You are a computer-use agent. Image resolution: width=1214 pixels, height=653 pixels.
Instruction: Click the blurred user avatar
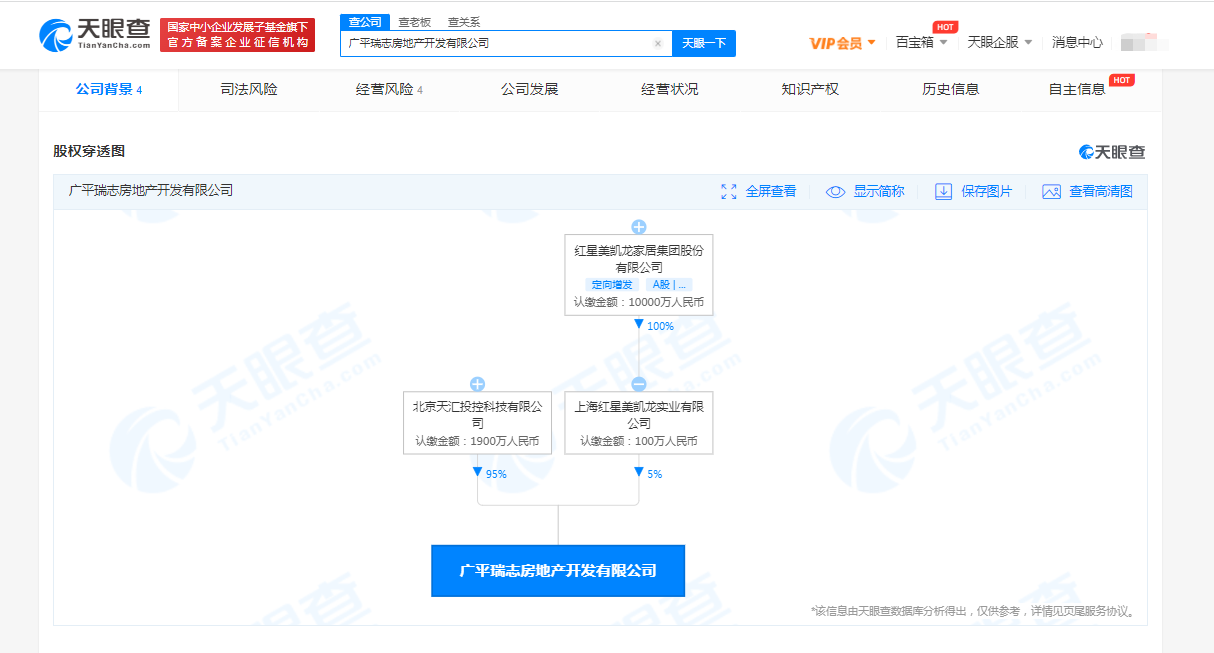[x=1144, y=43]
